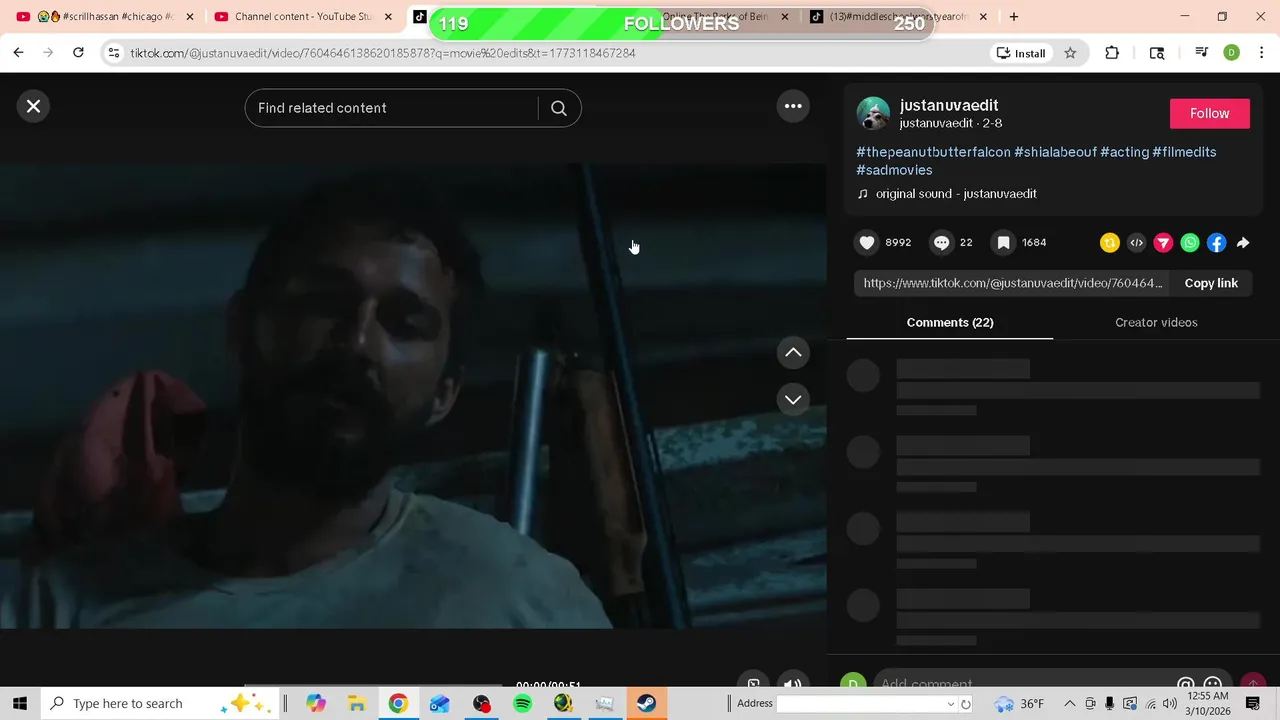Open Steam from the taskbar
The image size is (1280, 720).
coord(646,703)
